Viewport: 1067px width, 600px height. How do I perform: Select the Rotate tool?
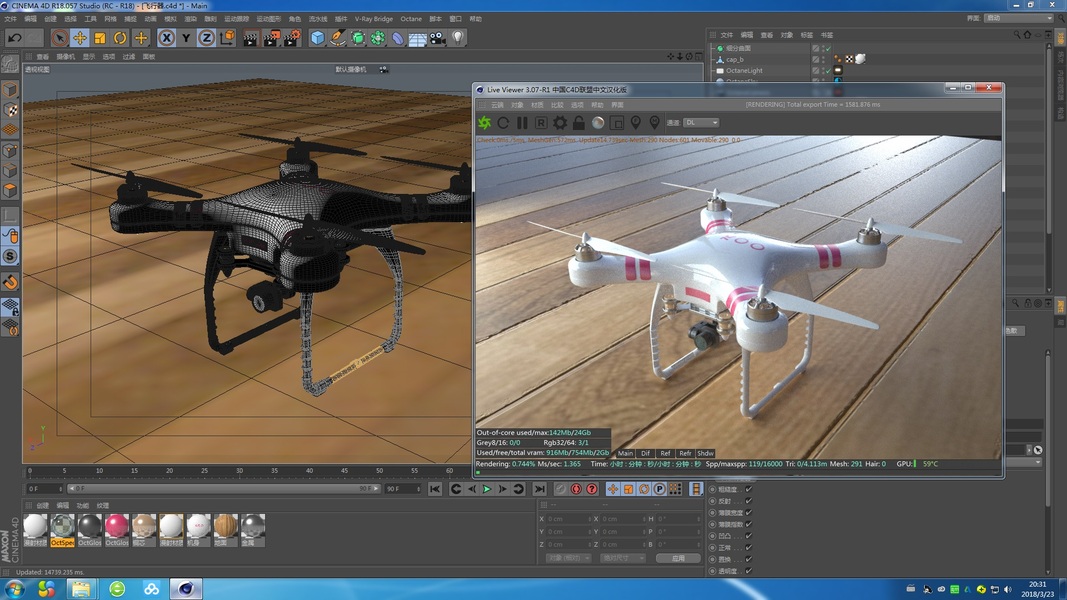click(x=120, y=38)
